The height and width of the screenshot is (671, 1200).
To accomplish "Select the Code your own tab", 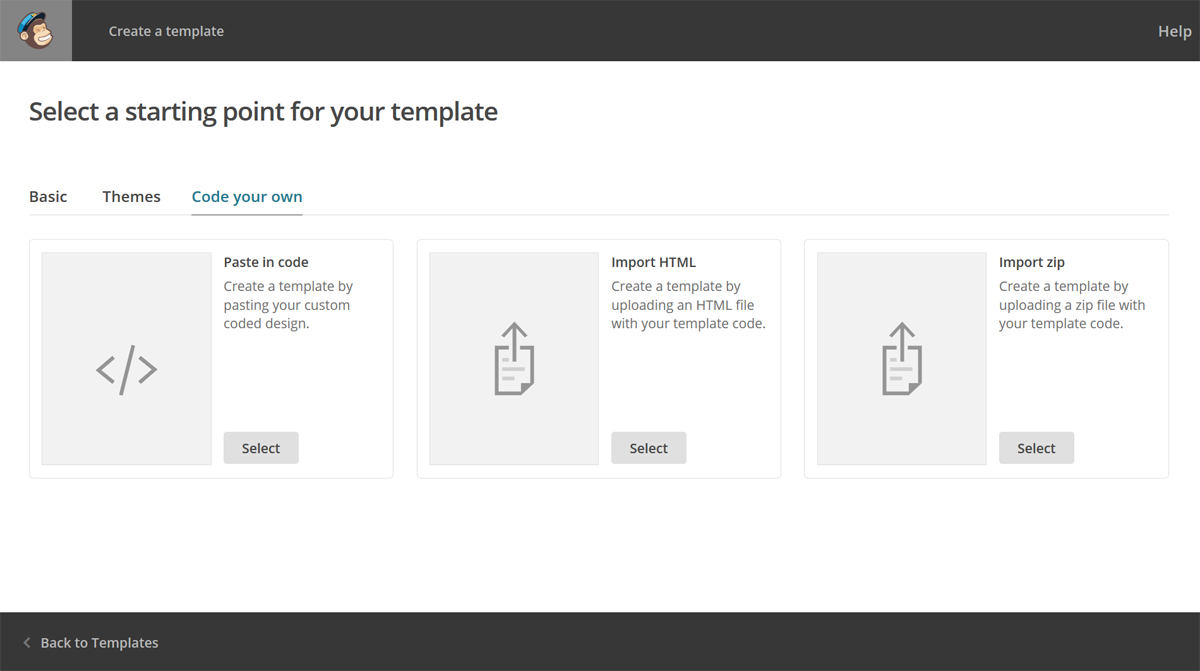I will point(247,197).
